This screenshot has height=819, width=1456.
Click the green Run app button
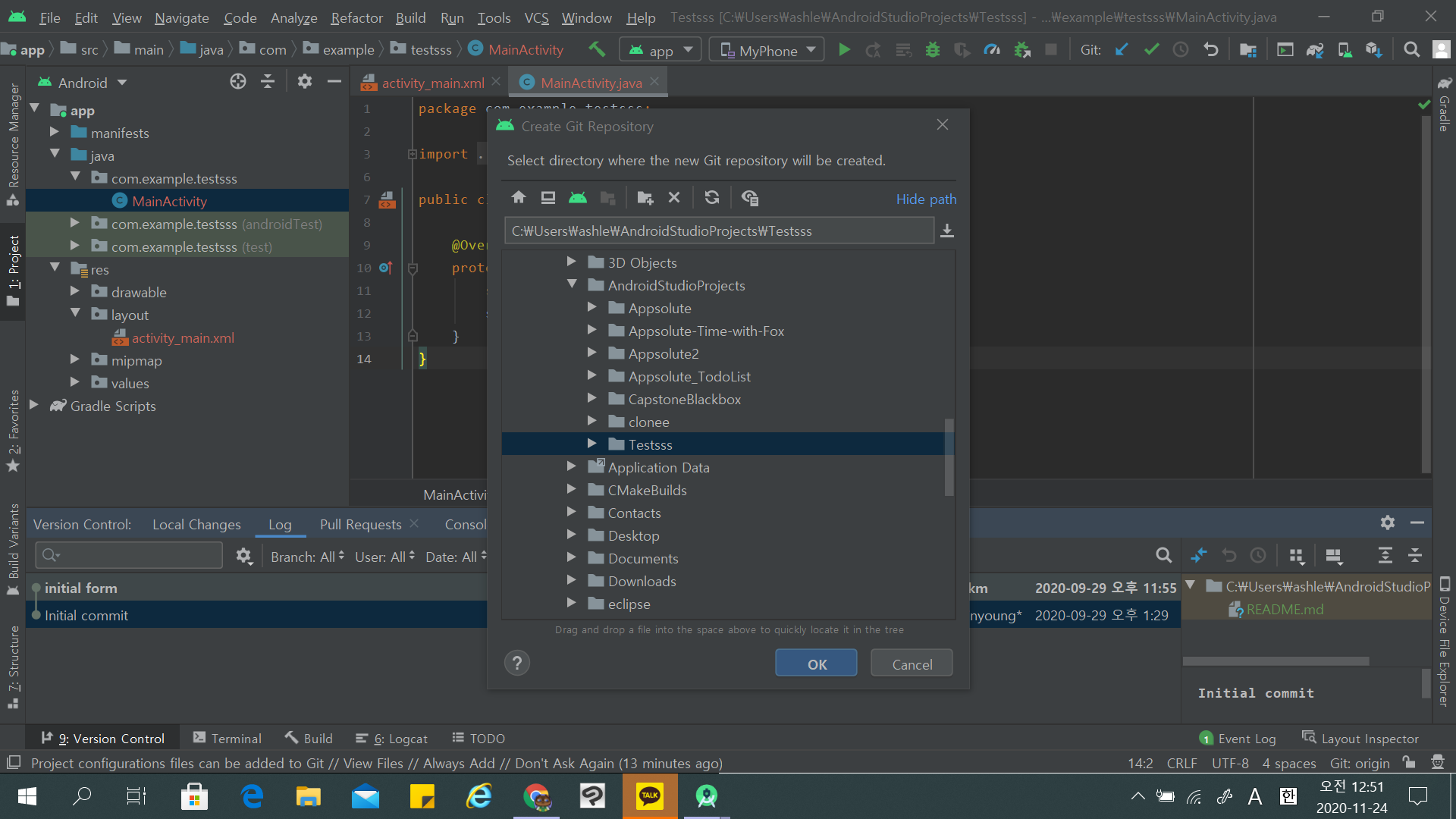[x=844, y=50]
